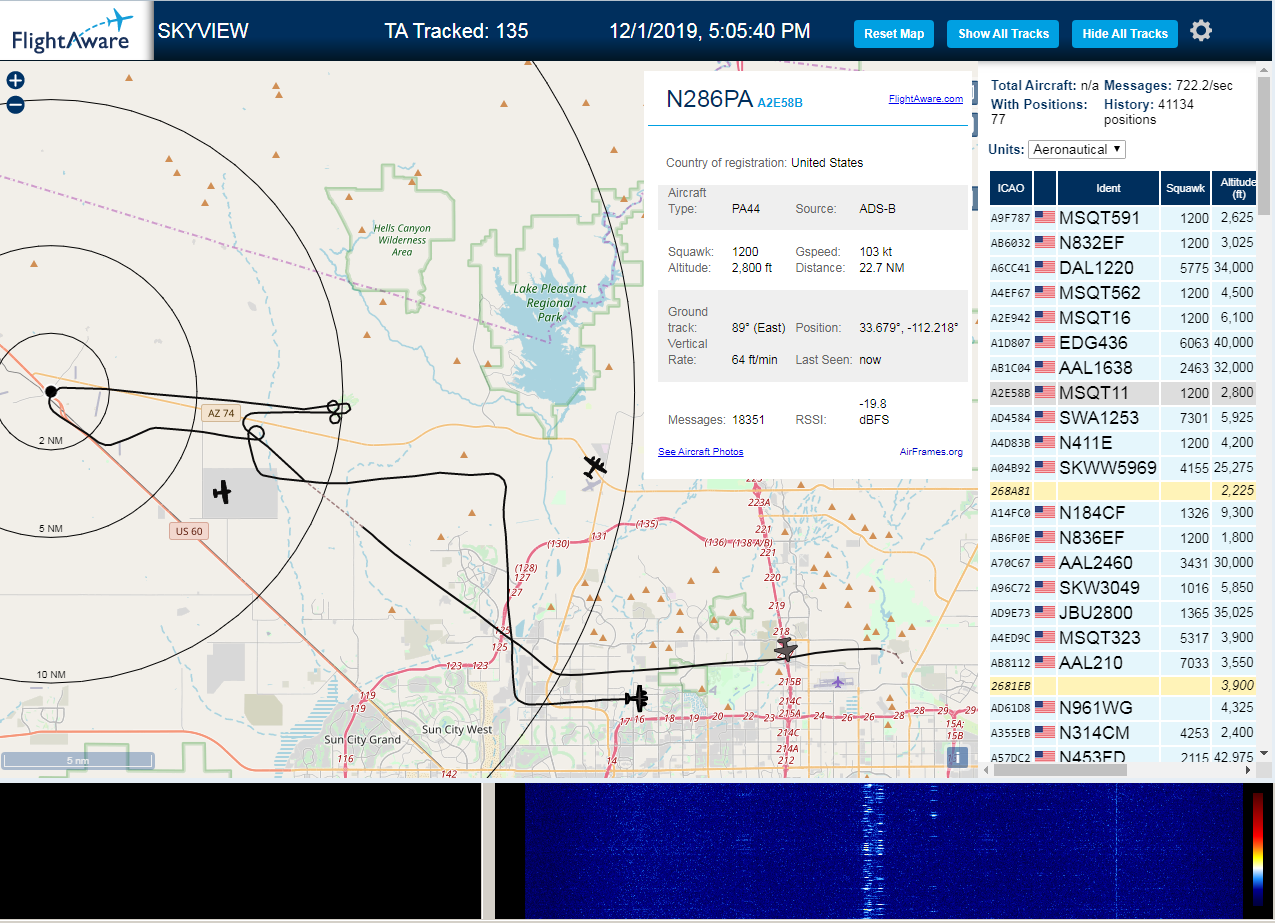Select the DAL1220 aircraft row

[x=1123, y=267]
